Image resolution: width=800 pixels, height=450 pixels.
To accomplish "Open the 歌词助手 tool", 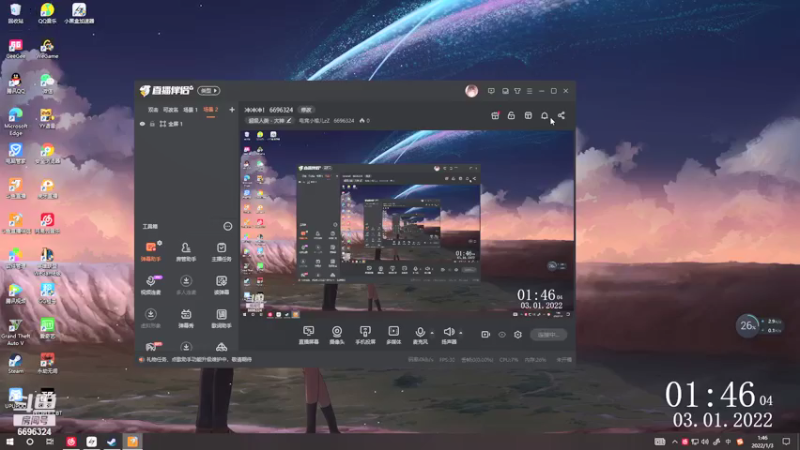I will [x=221, y=318].
